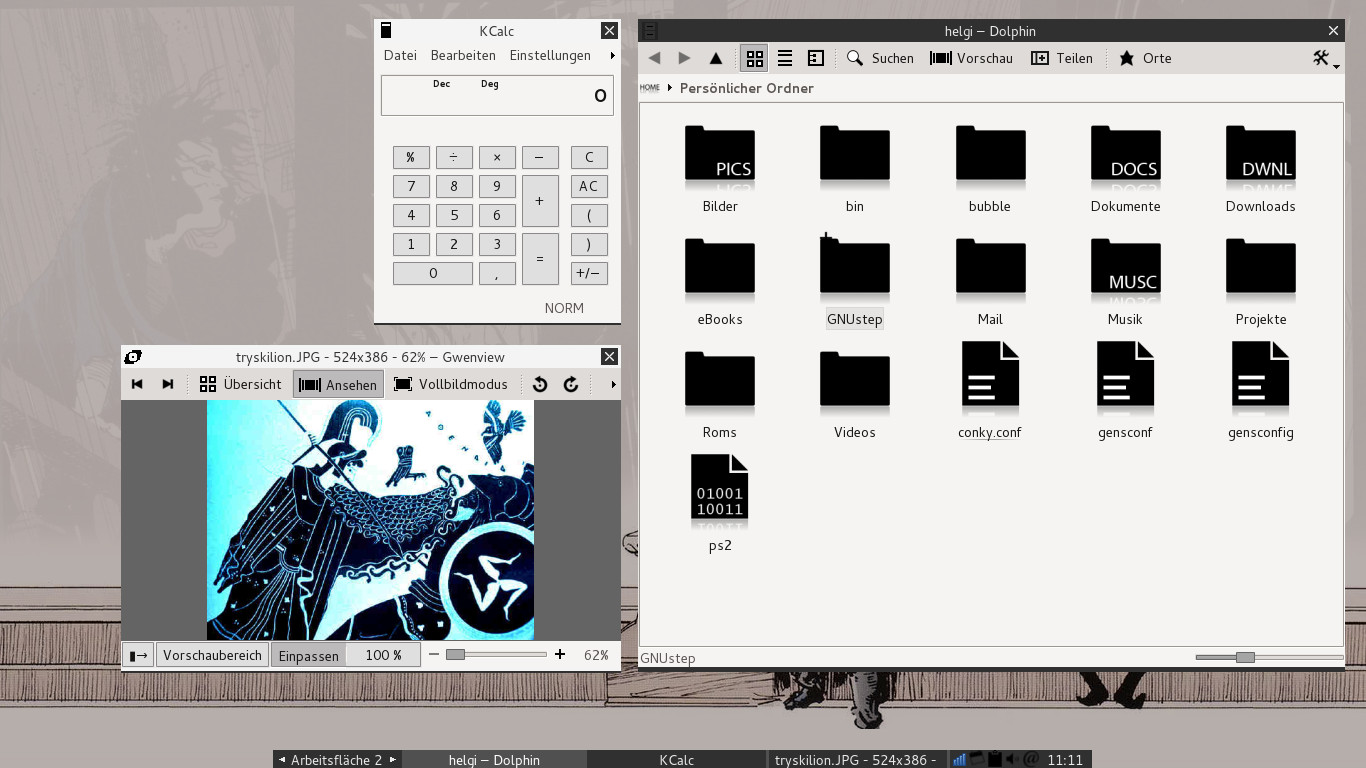Open the Videos folder

point(855,394)
